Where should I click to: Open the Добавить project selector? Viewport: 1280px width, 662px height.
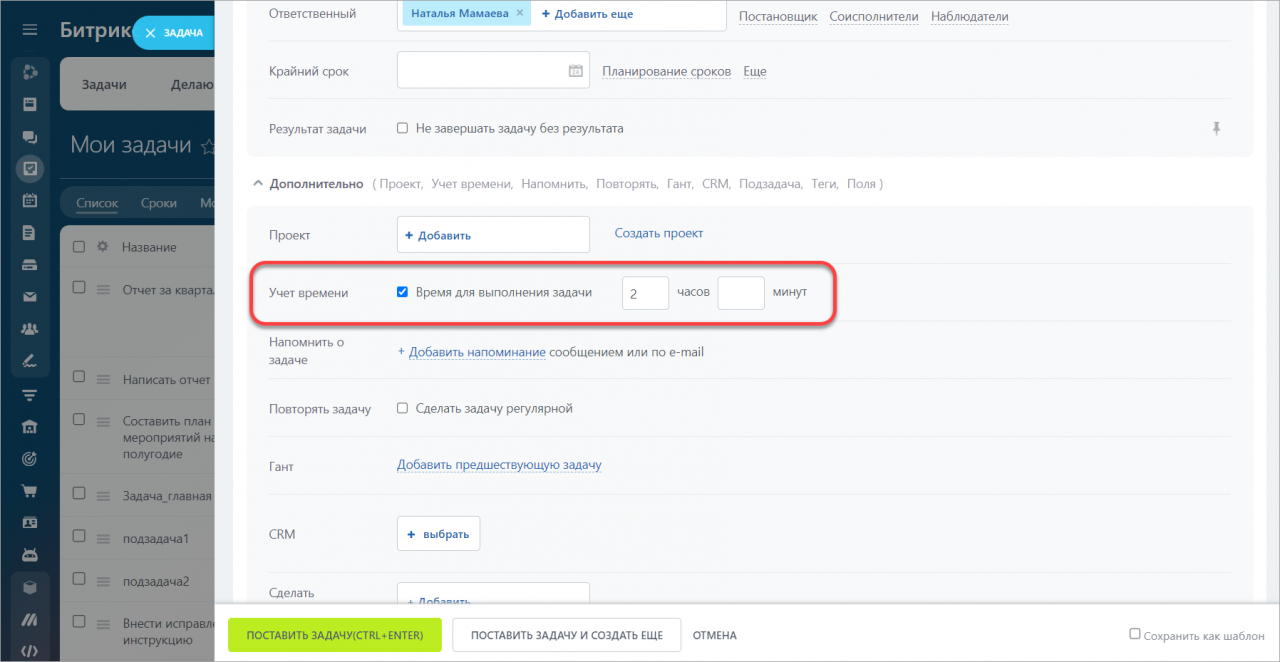pyautogui.click(x=493, y=235)
